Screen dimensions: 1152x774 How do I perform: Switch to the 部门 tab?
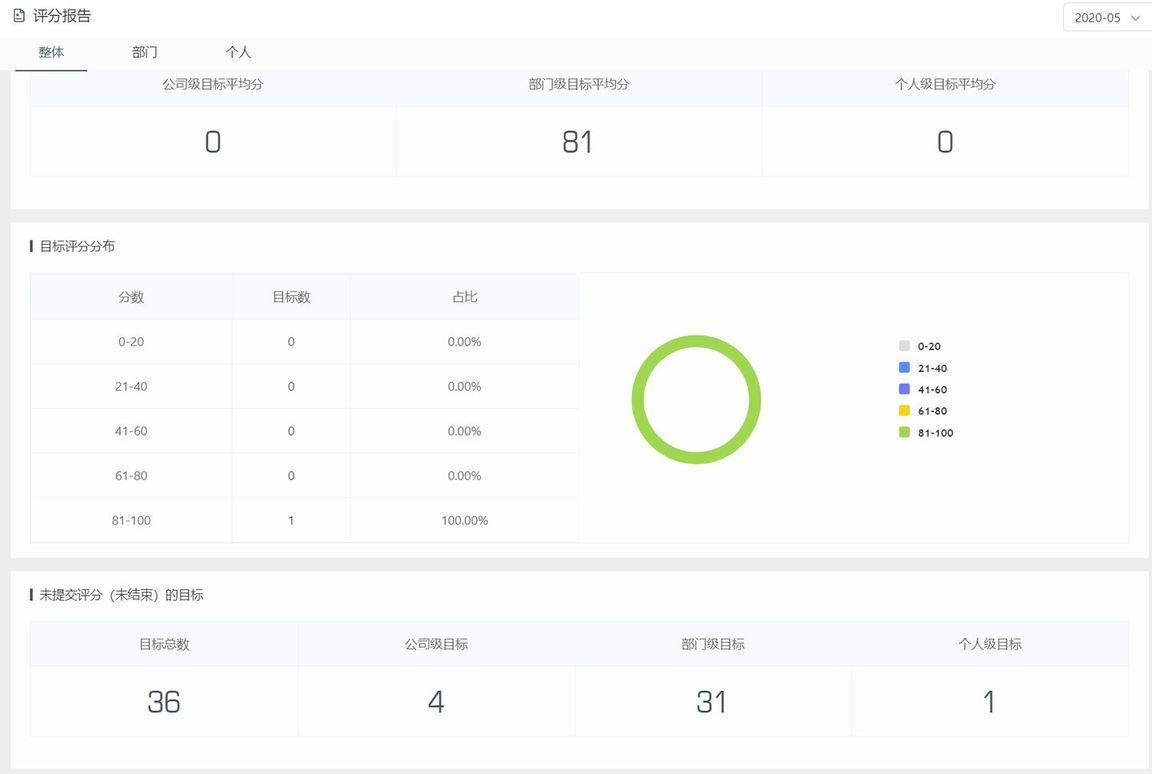(x=145, y=52)
